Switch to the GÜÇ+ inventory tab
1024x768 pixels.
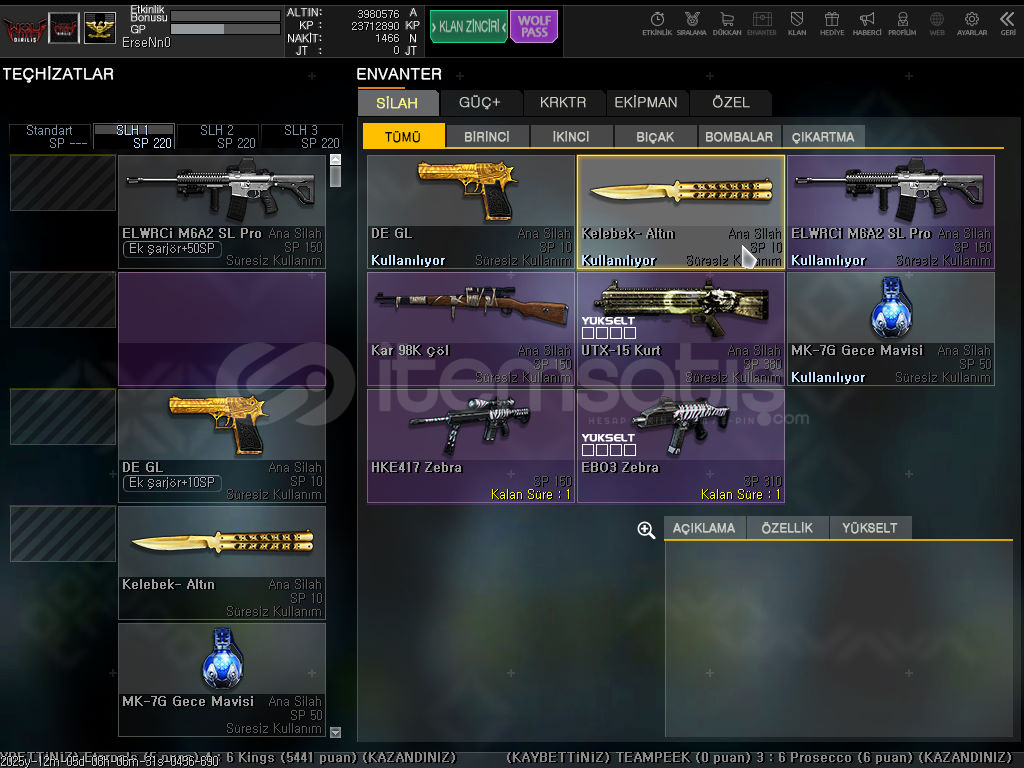[479, 102]
